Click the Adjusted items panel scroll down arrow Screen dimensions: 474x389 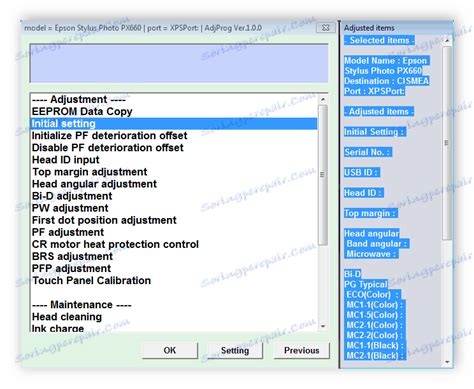click(447, 362)
